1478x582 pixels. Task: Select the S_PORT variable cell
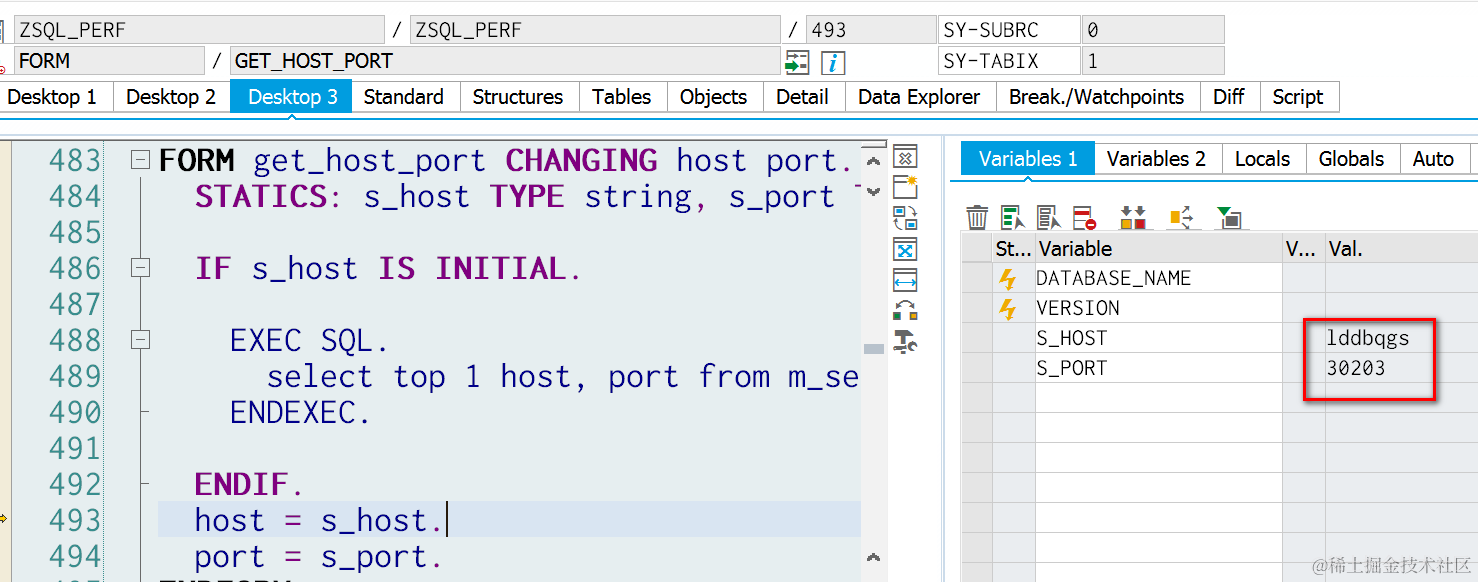pos(1158,368)
